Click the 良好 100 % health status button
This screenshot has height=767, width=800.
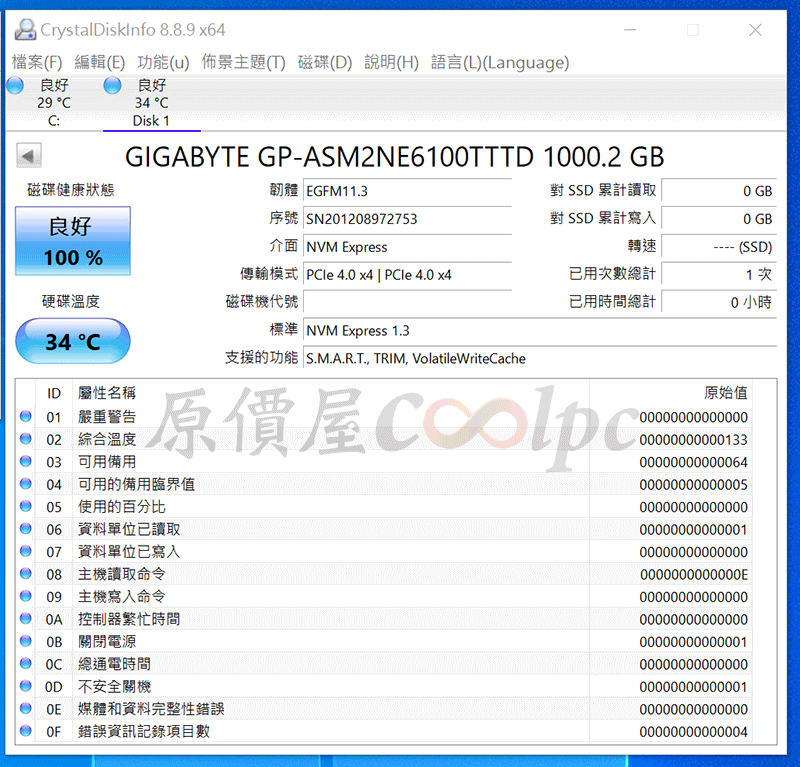pyautogui.click(x=73, y=241)
